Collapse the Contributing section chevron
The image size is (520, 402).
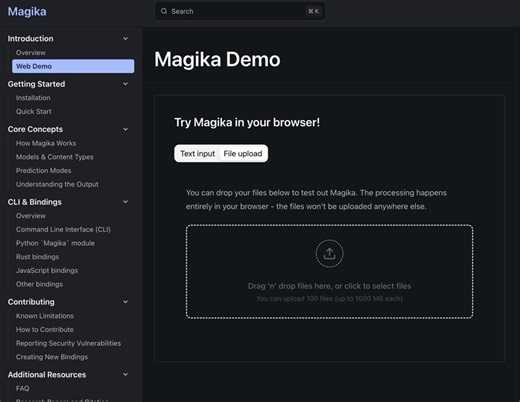[125, 302]
